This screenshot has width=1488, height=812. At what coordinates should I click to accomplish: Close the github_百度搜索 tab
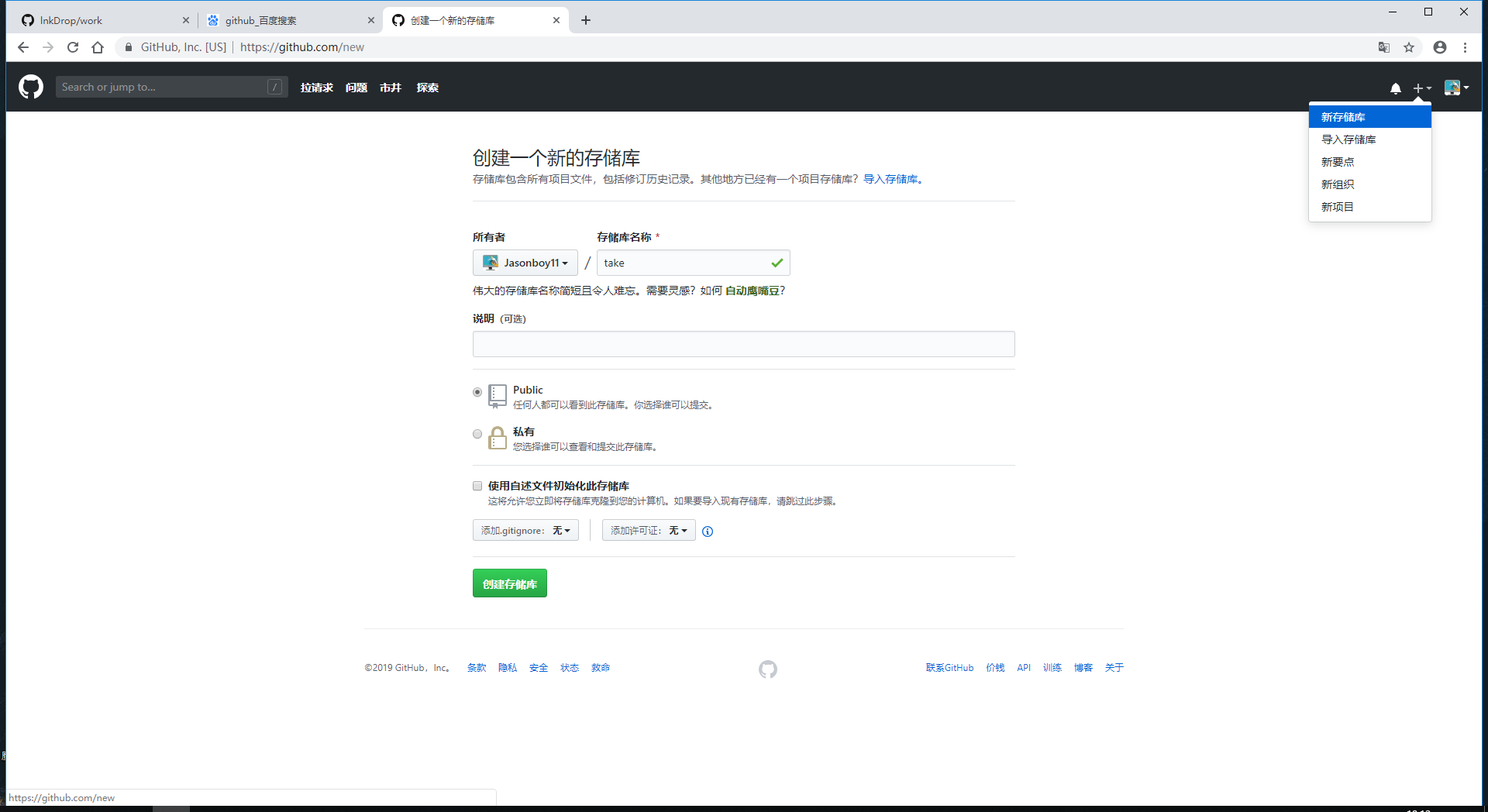click(371, 20)
